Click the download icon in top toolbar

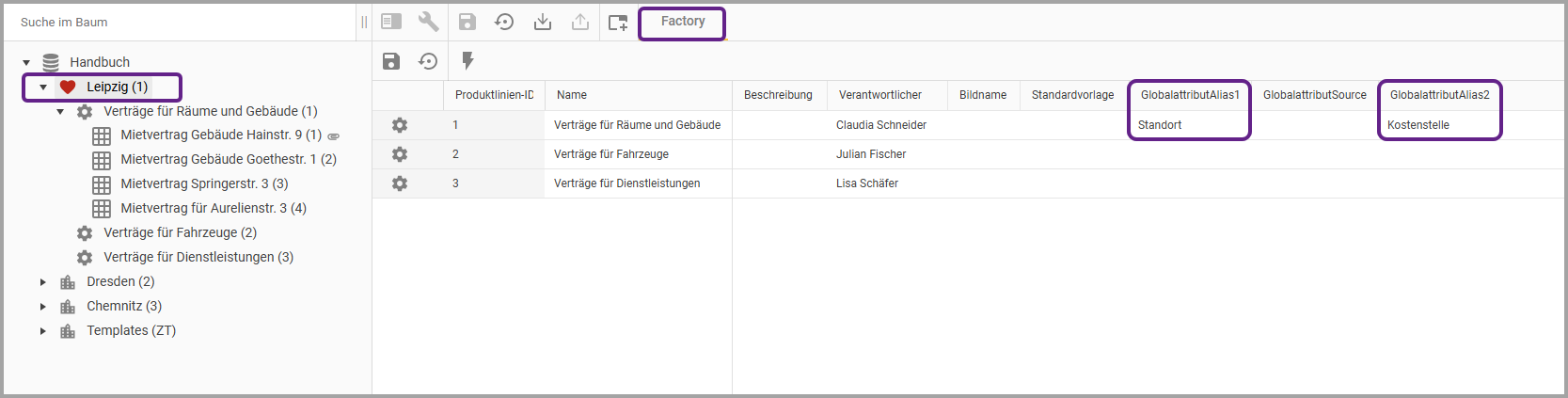pyautogui.click(x=543, y=22)
